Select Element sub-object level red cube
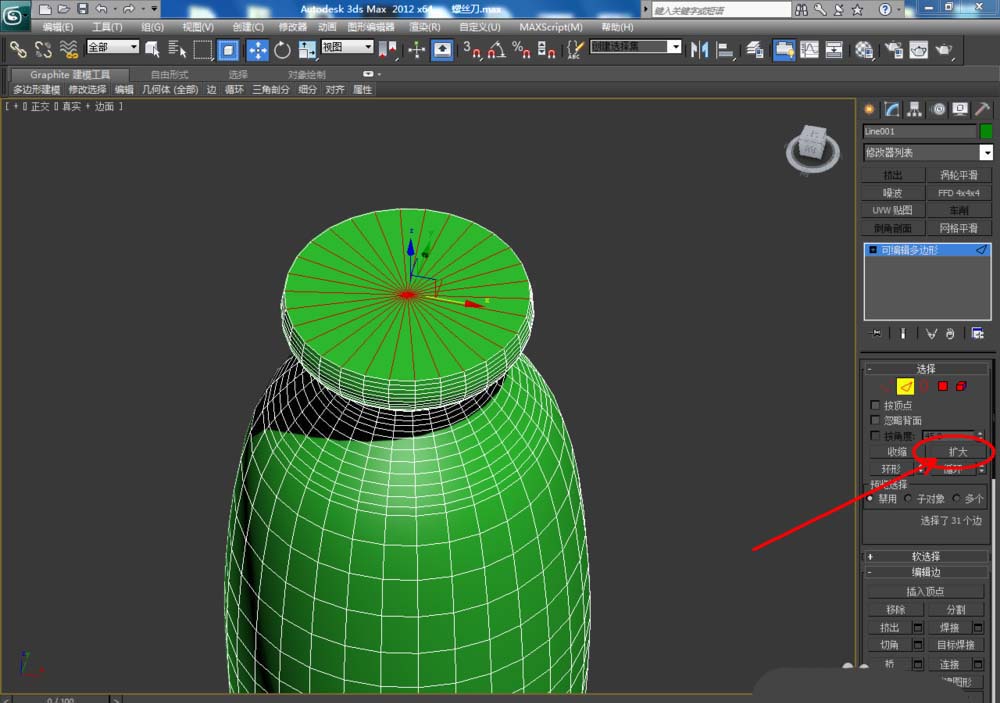1000x703 pixels. tap(961, 386)
